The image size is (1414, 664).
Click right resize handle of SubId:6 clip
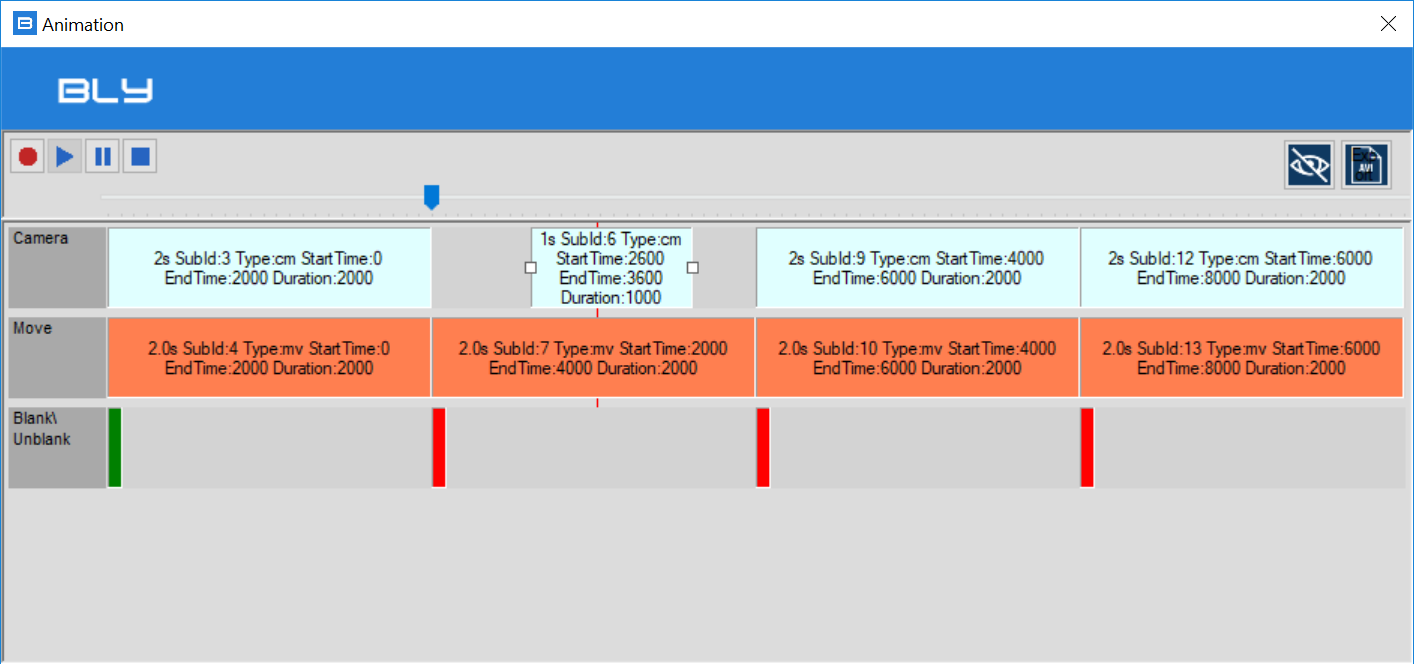click(692, 268)
